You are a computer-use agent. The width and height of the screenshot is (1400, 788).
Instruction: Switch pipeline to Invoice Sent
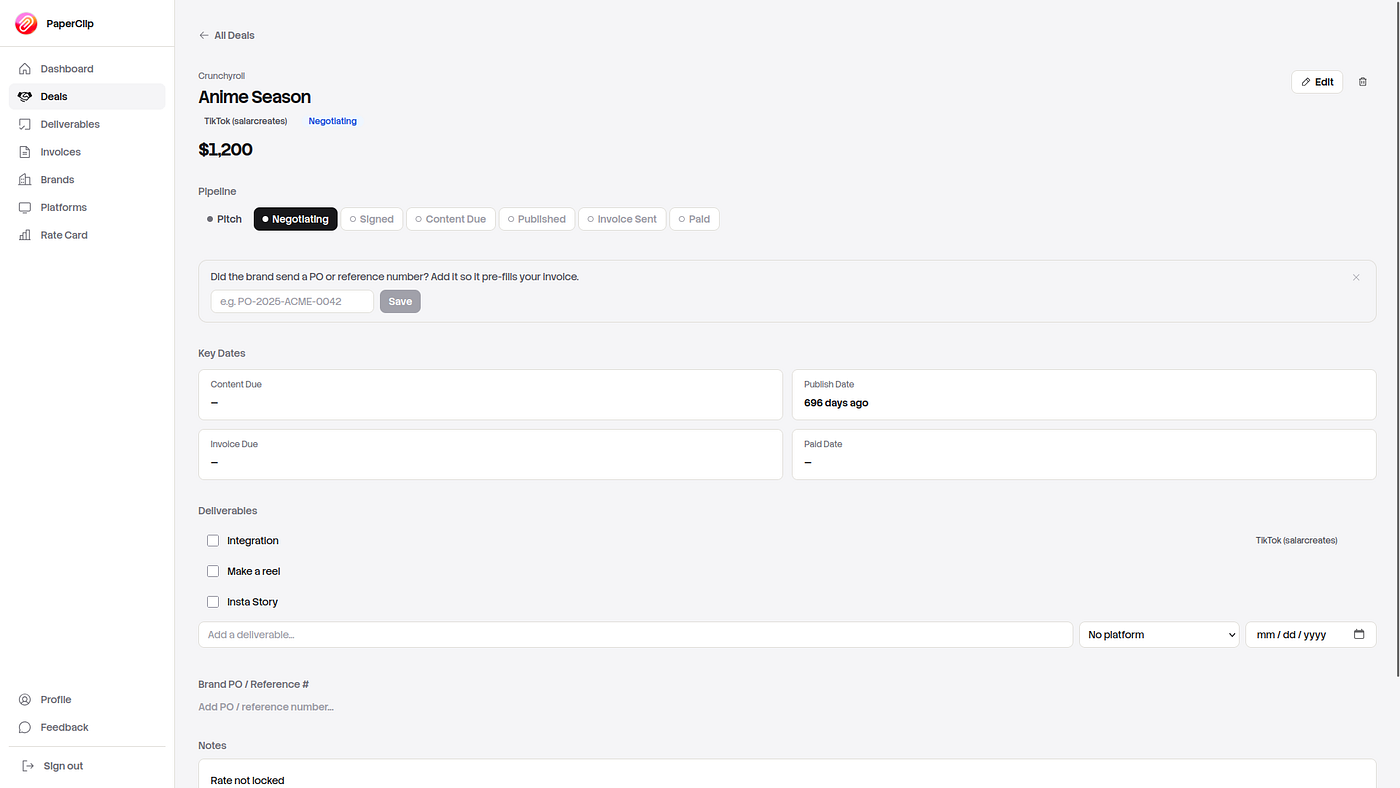(622, 219)
